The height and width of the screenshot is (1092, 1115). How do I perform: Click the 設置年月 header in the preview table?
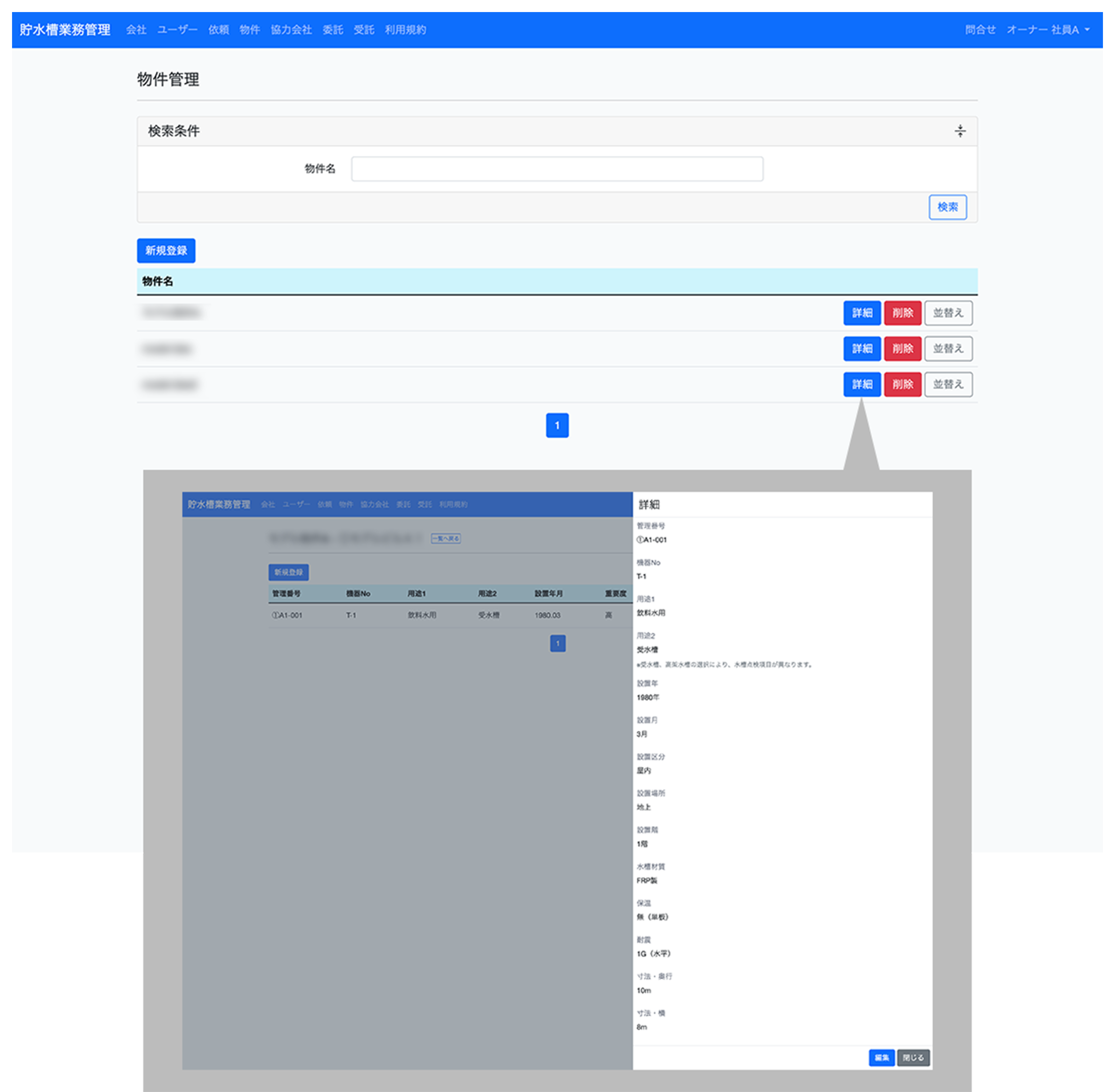tap(548, 594)
